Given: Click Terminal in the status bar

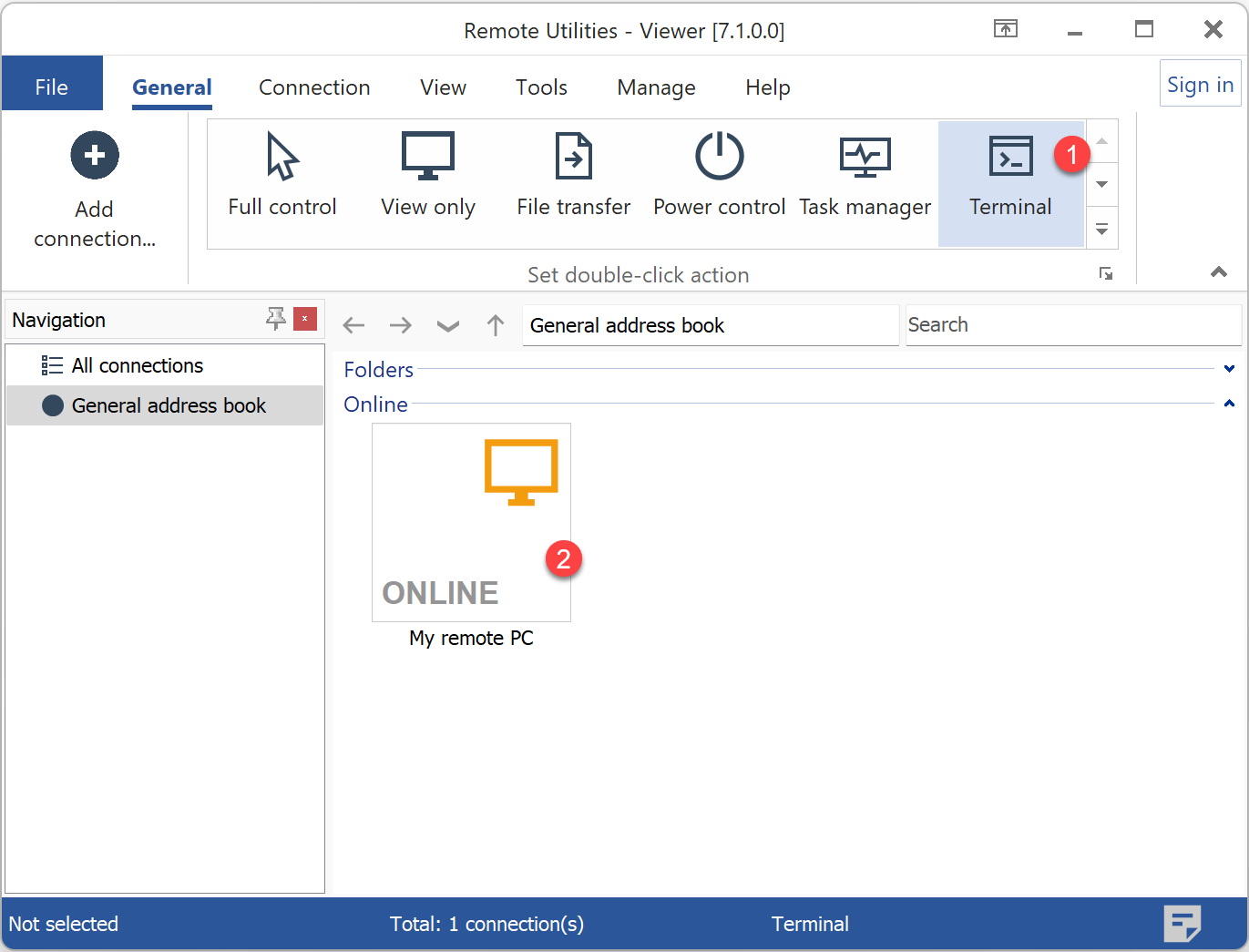Looking at the screenshot, I should pos(810,924).
